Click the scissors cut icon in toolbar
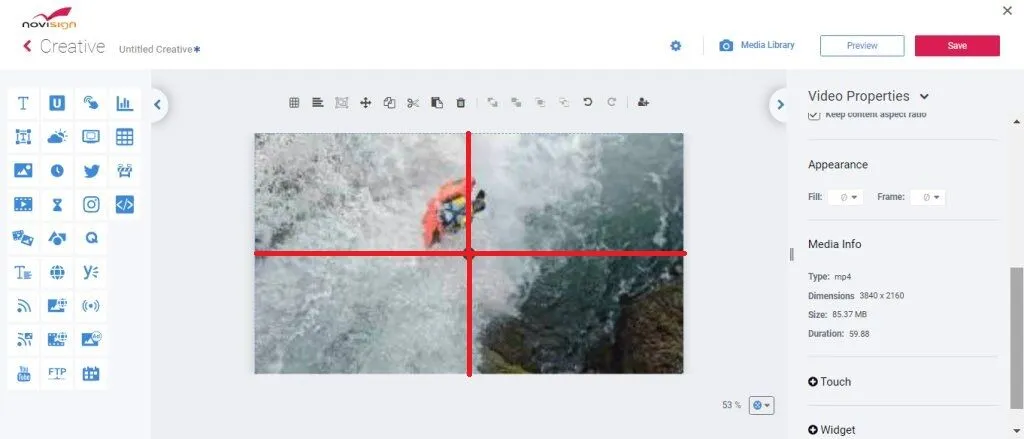This screenshot has width=1024, height=439. click(x=413, y=102)
